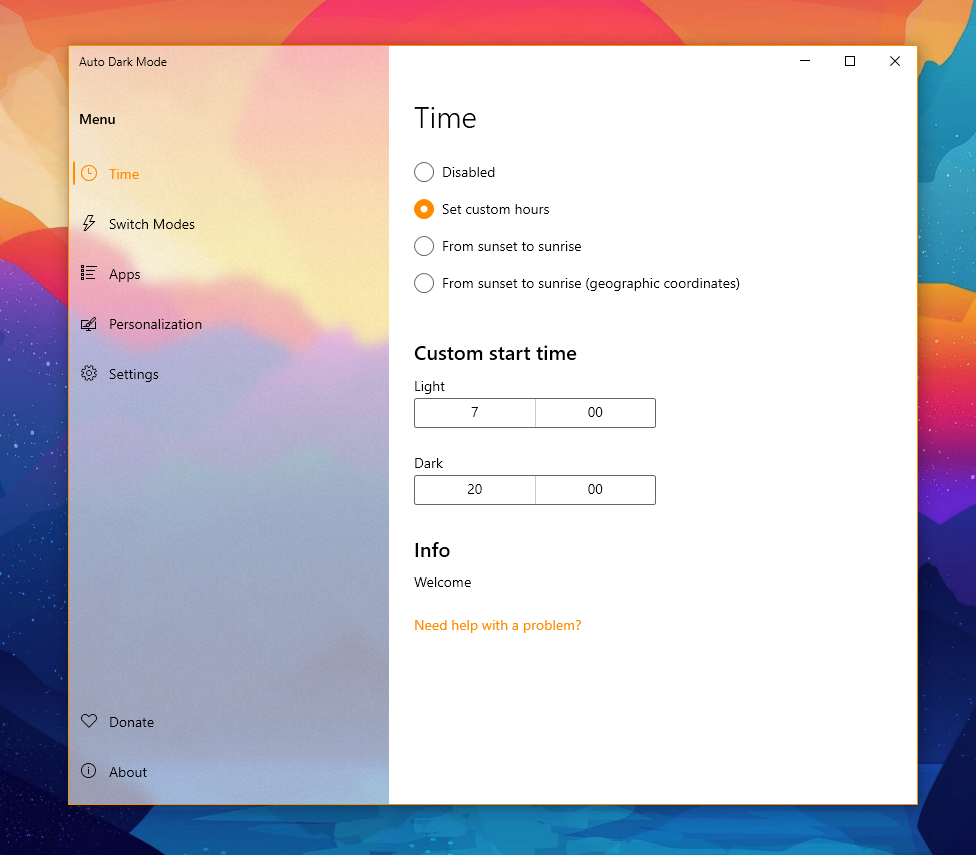Click the Apps list icon

click(x=89, y=273)
